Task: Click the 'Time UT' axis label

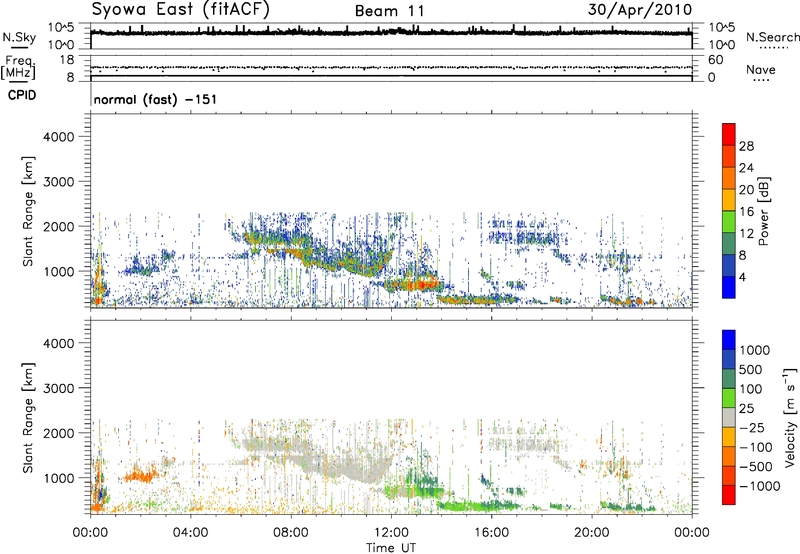Action: pos(391,548)
